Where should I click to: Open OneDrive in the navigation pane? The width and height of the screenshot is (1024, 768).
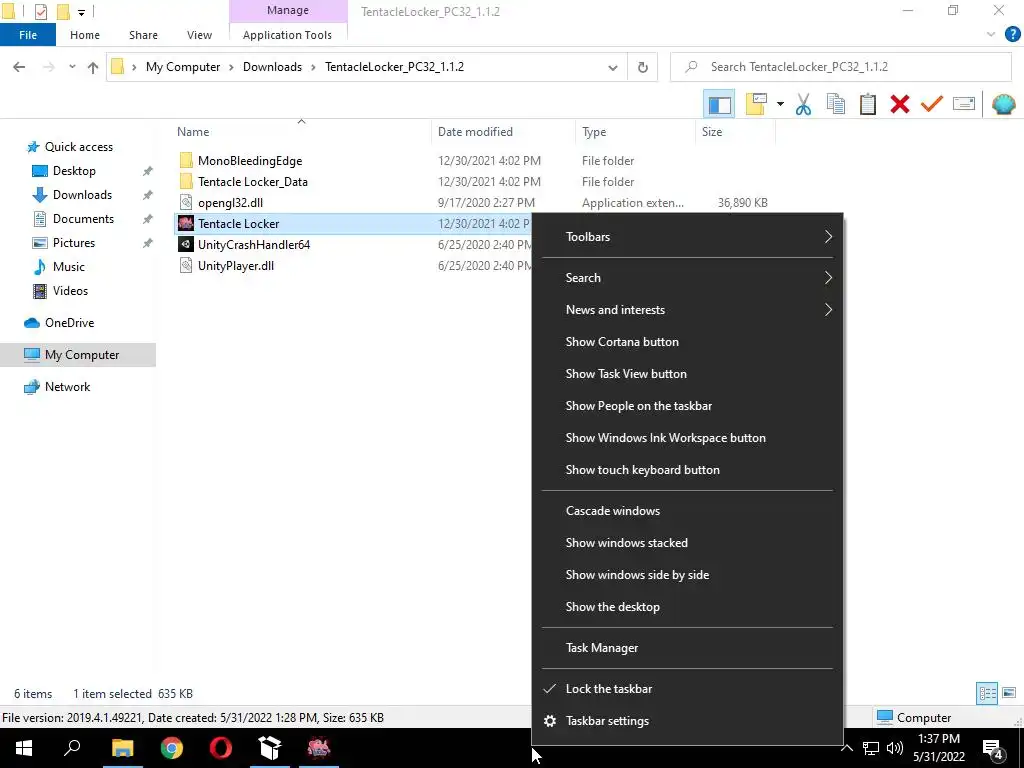pos(69,323)
